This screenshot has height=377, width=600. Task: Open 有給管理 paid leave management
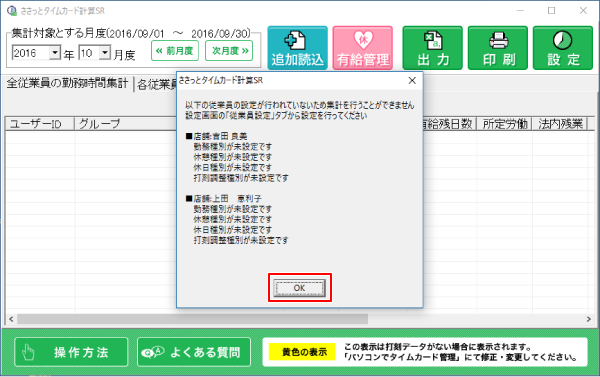[363, 48]
